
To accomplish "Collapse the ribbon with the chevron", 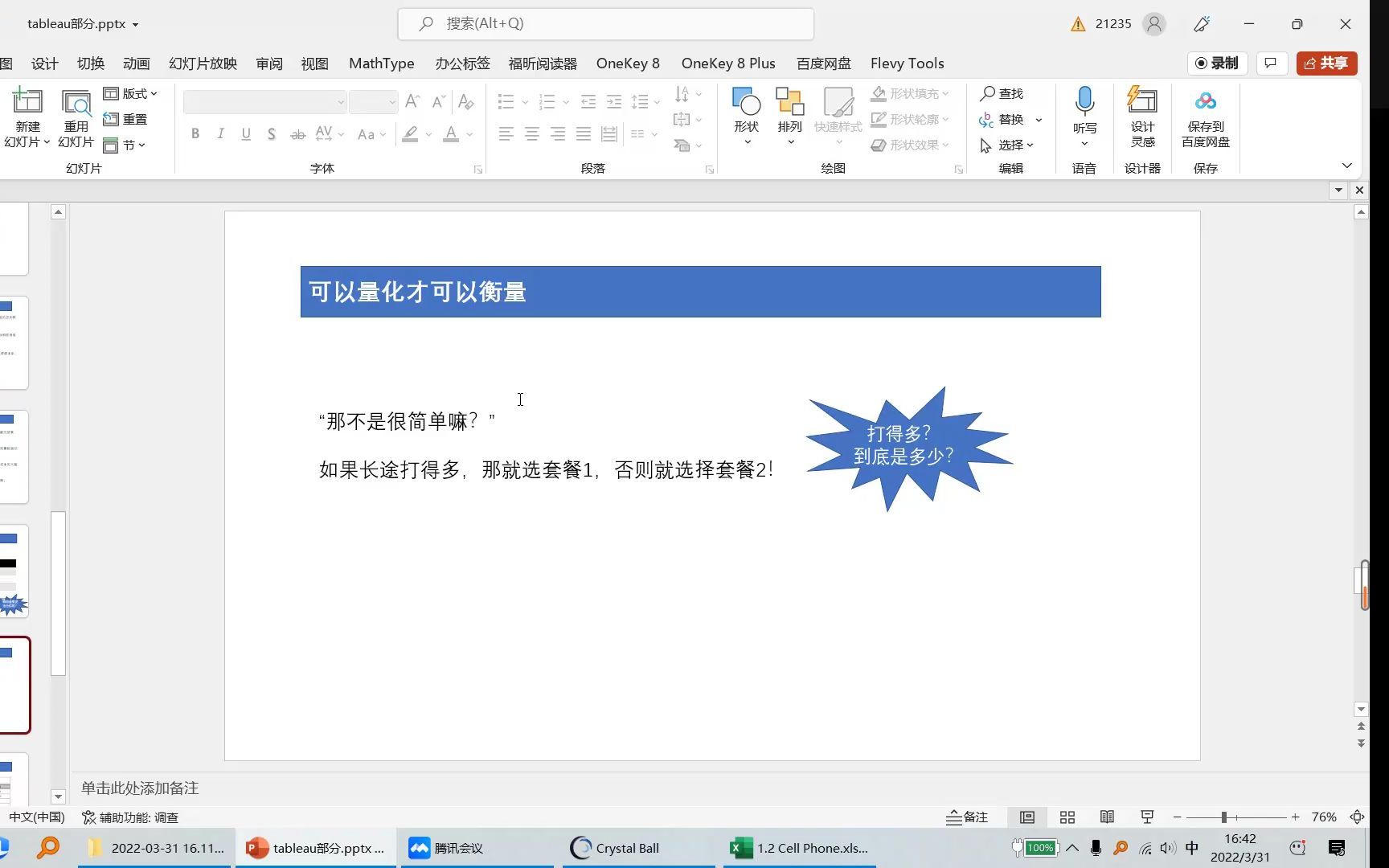I will [x=1347, y=166].
